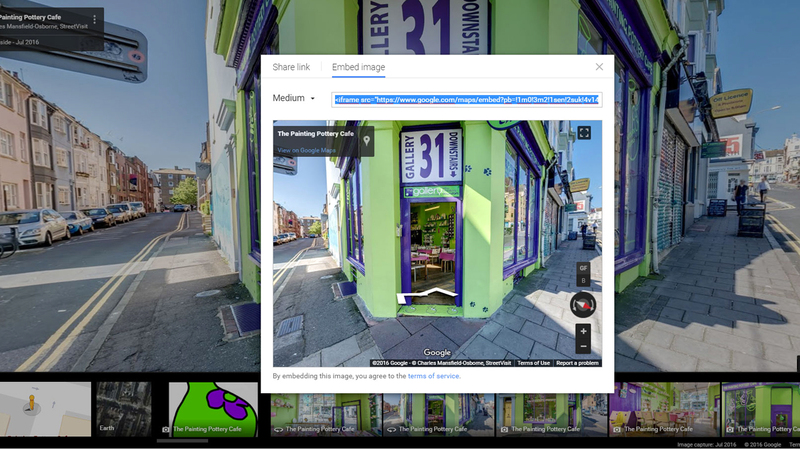This screenshot has width=800, height=450.
Task: Click the location pin icon in preview
Action: (367, 140)
